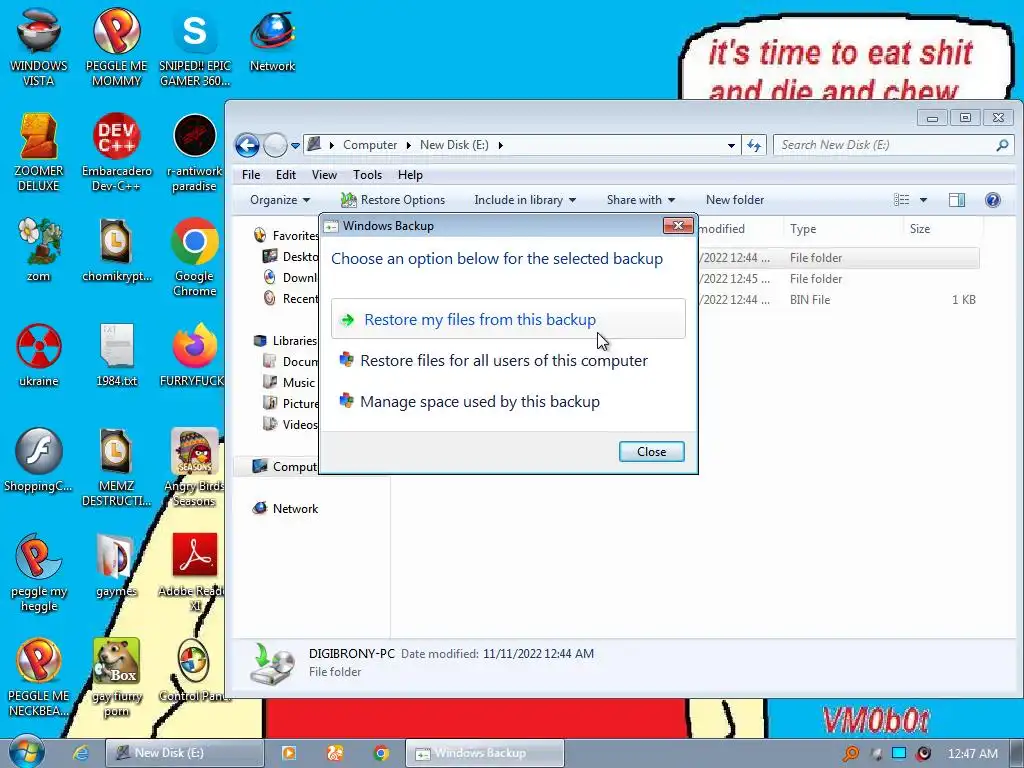Open ShoppingC... Flash desktop icon
The image size is (1024, 768).
[x=39, y=460]
